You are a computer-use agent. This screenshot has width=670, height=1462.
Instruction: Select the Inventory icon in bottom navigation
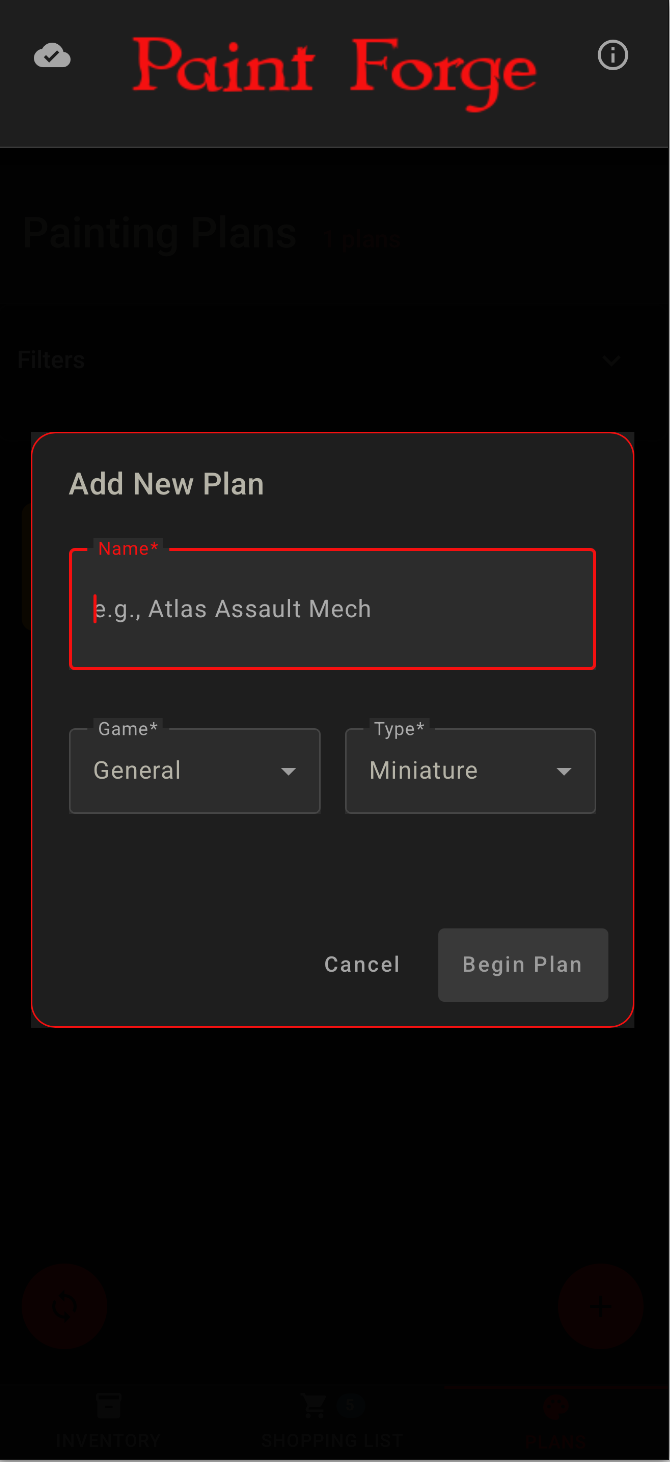coord(108,1405)
